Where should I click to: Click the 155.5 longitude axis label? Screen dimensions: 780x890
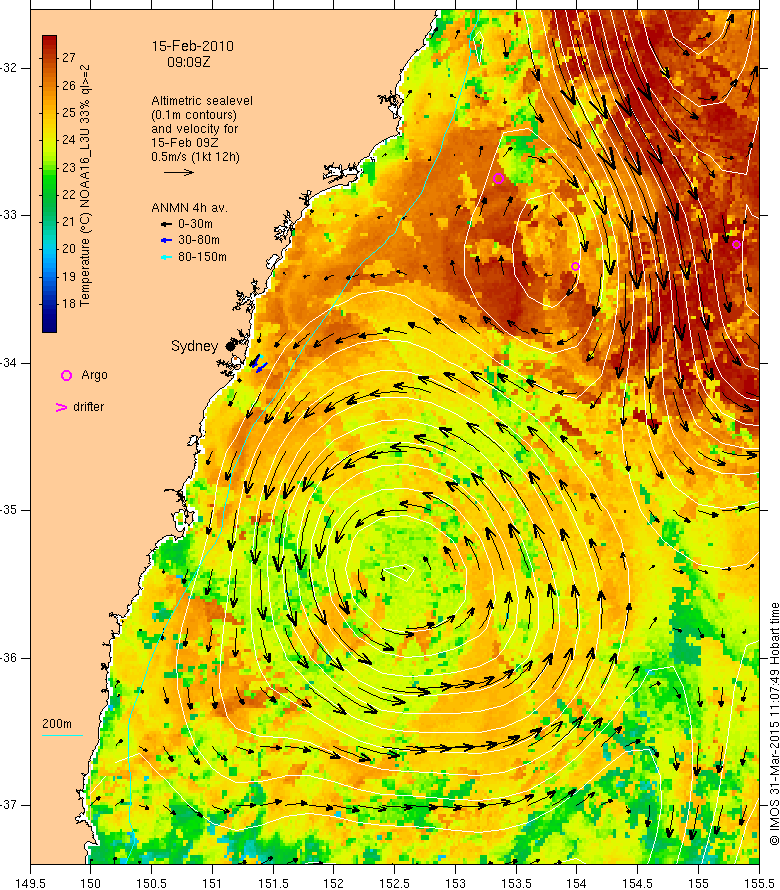coord(759,883)
